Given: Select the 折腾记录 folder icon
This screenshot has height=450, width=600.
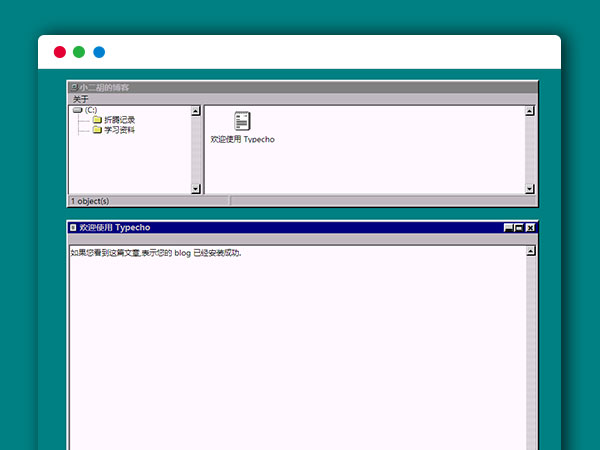Looking at the screenshot, I should [x=97, y=120].
